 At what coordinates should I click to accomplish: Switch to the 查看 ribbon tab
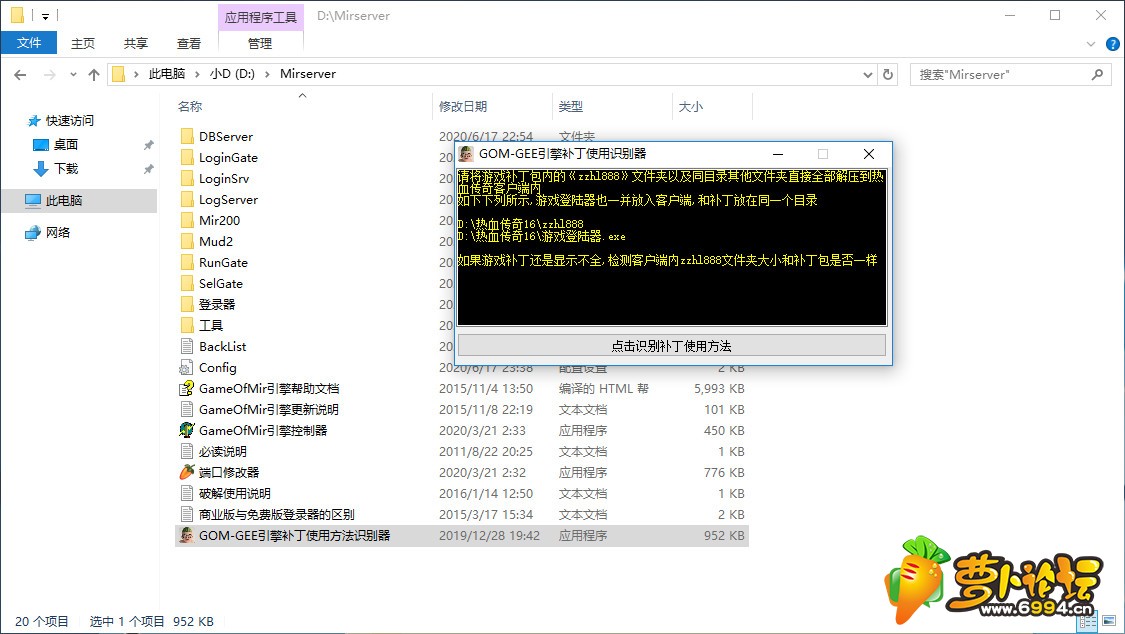[x=189, y=43]
